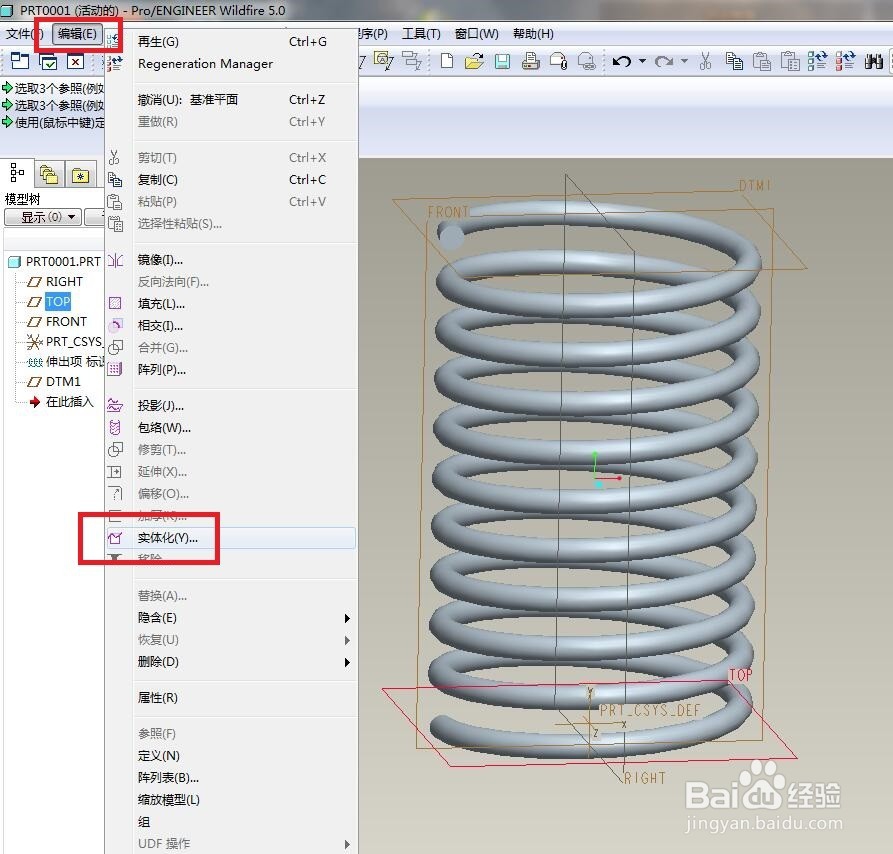Viewport: 893px width, 854px height.
Task: Open Regeneration Manager entry
Action: tap(231, 64)
